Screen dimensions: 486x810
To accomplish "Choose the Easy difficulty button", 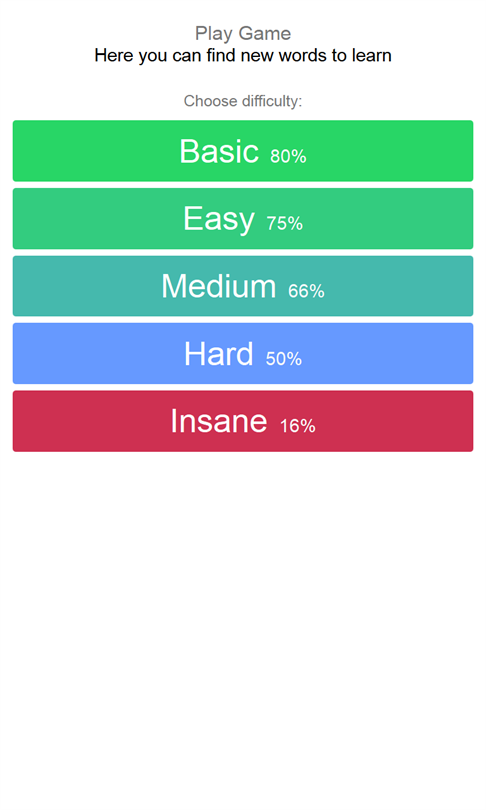I will tap(243, 219).
